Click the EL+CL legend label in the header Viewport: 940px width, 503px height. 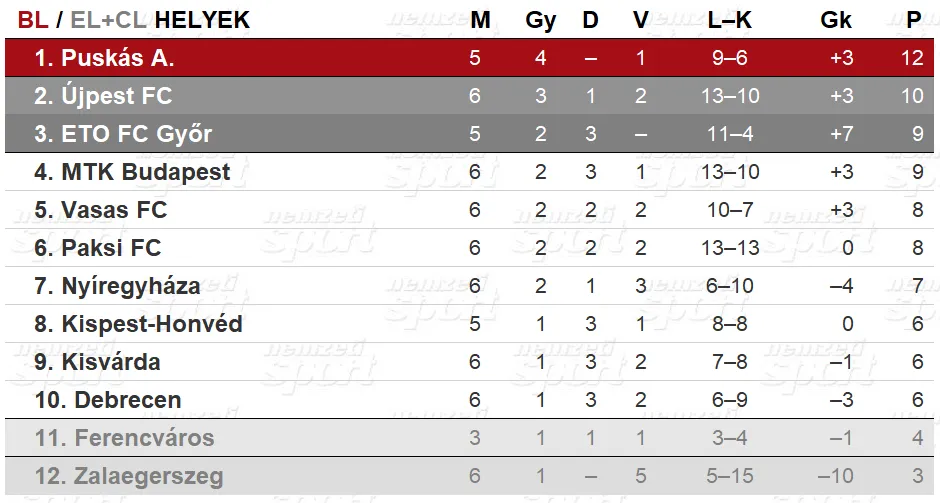(109, 20)
